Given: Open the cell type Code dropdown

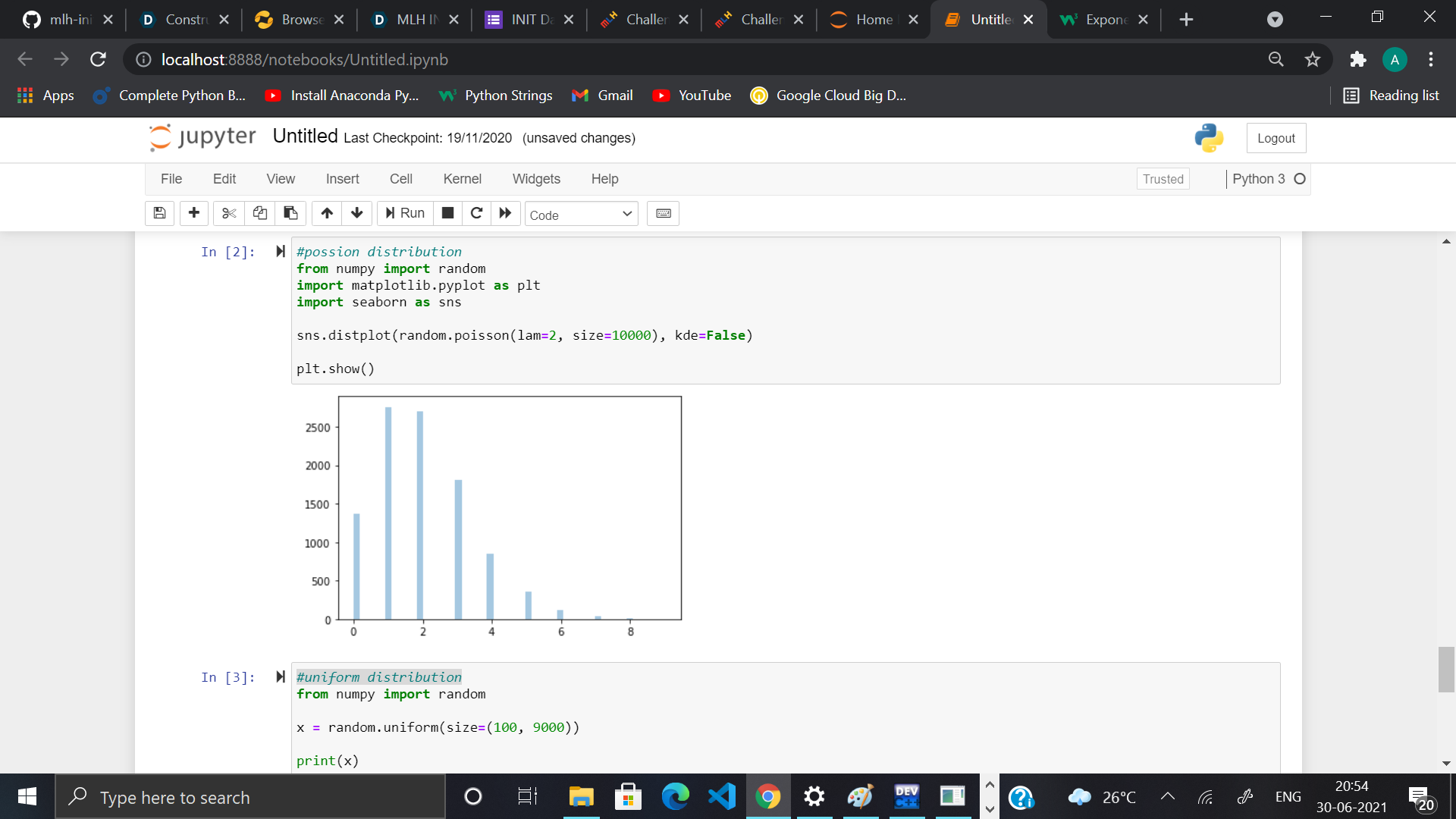Looking at the screenshot, I should click(x=581, y=215).
